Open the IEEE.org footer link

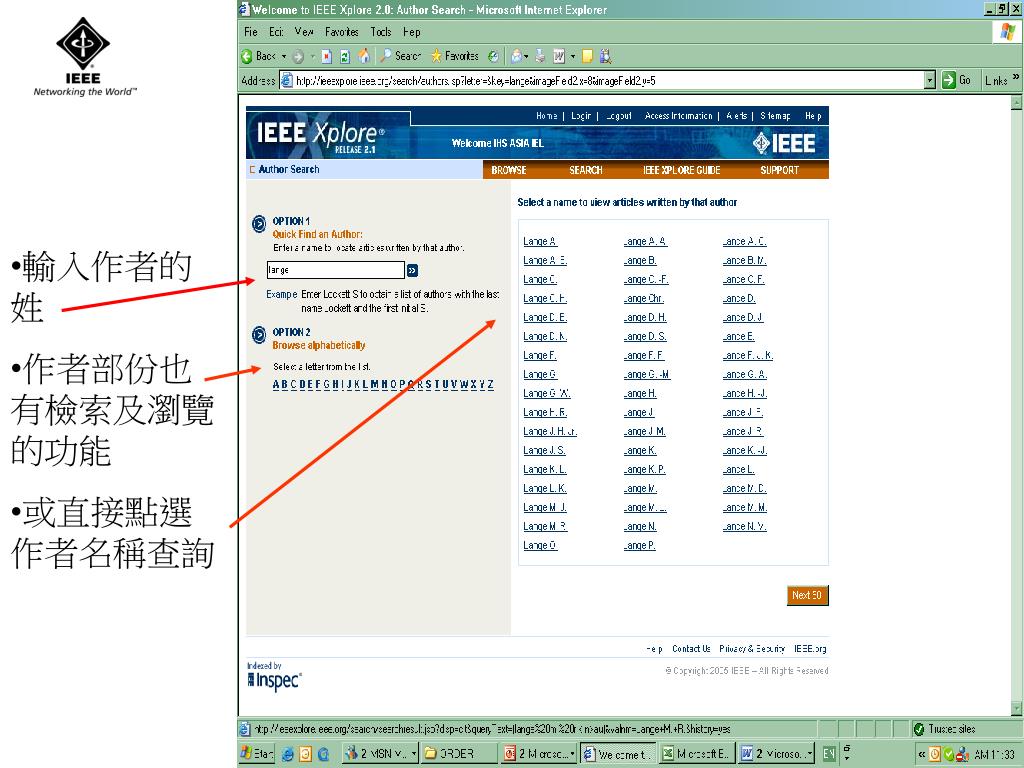tap(810, 648)
